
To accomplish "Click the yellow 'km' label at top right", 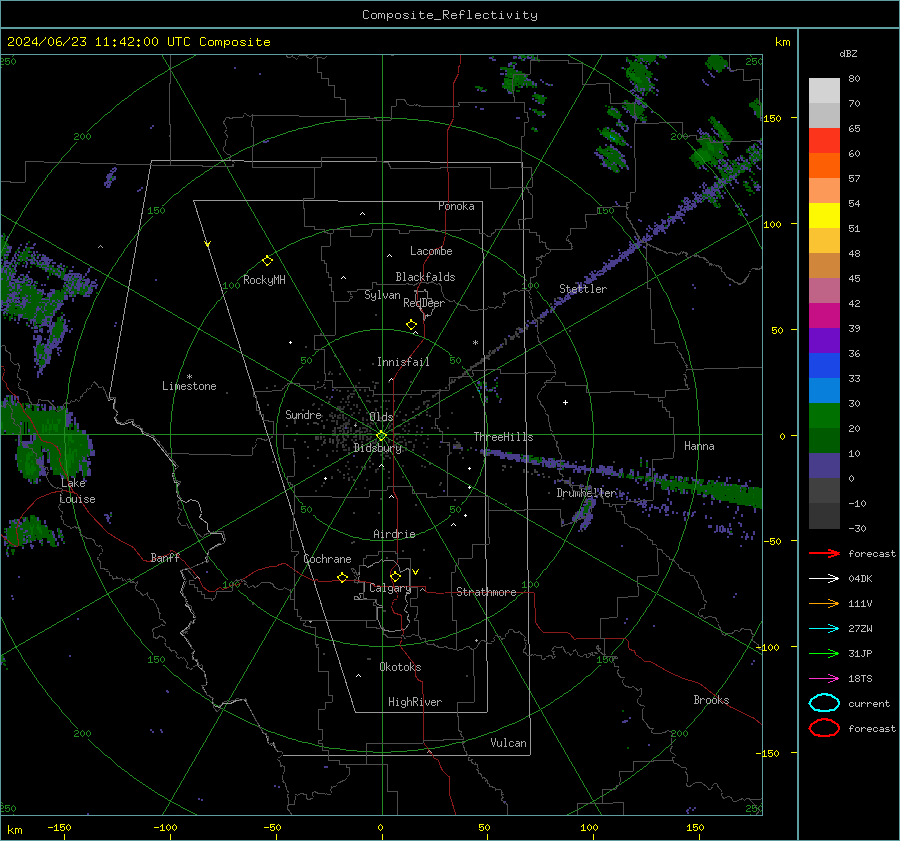I will pyautogui.click(x=782, y=42).
